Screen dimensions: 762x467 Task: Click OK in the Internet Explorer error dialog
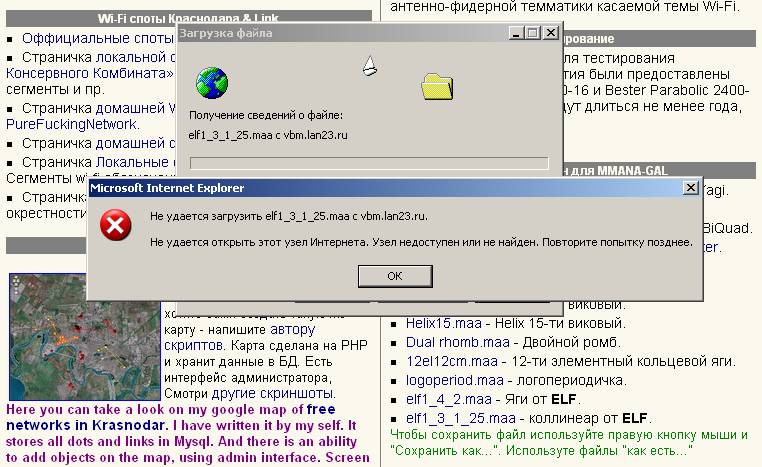click(395, 276)
